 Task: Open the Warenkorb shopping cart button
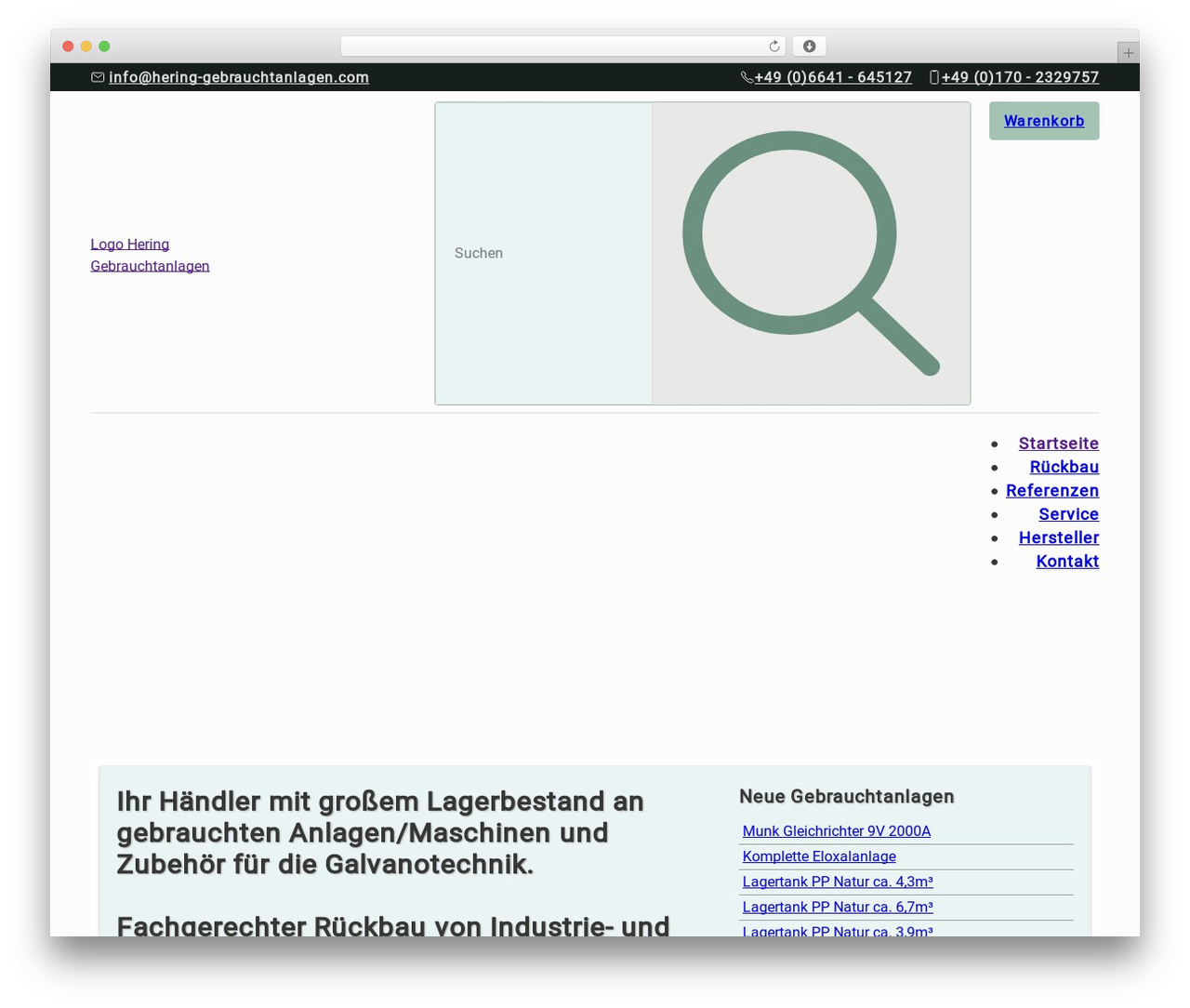[x=1044, y=121]
